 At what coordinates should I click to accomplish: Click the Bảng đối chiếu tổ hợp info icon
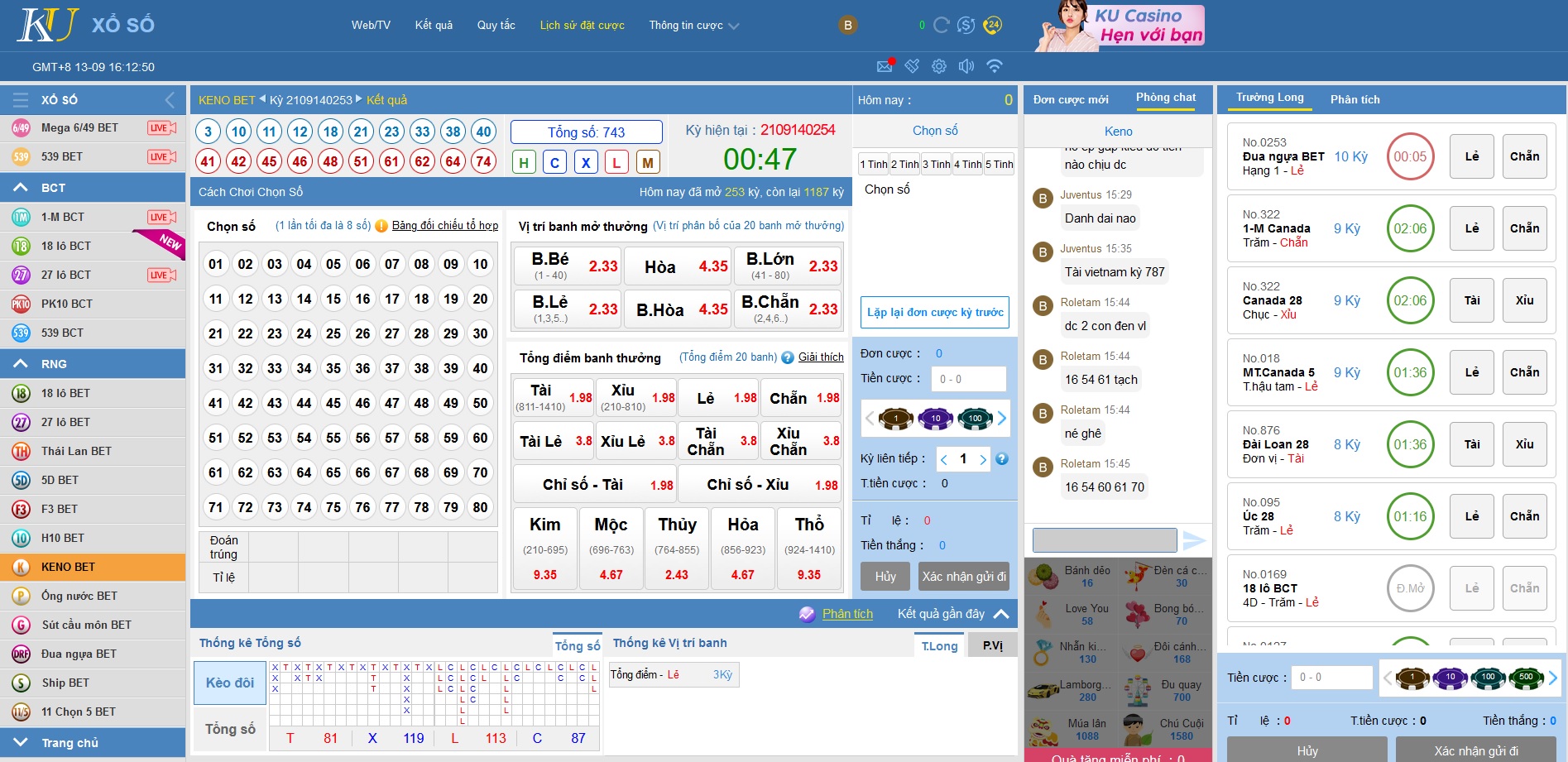click(381, 226)
